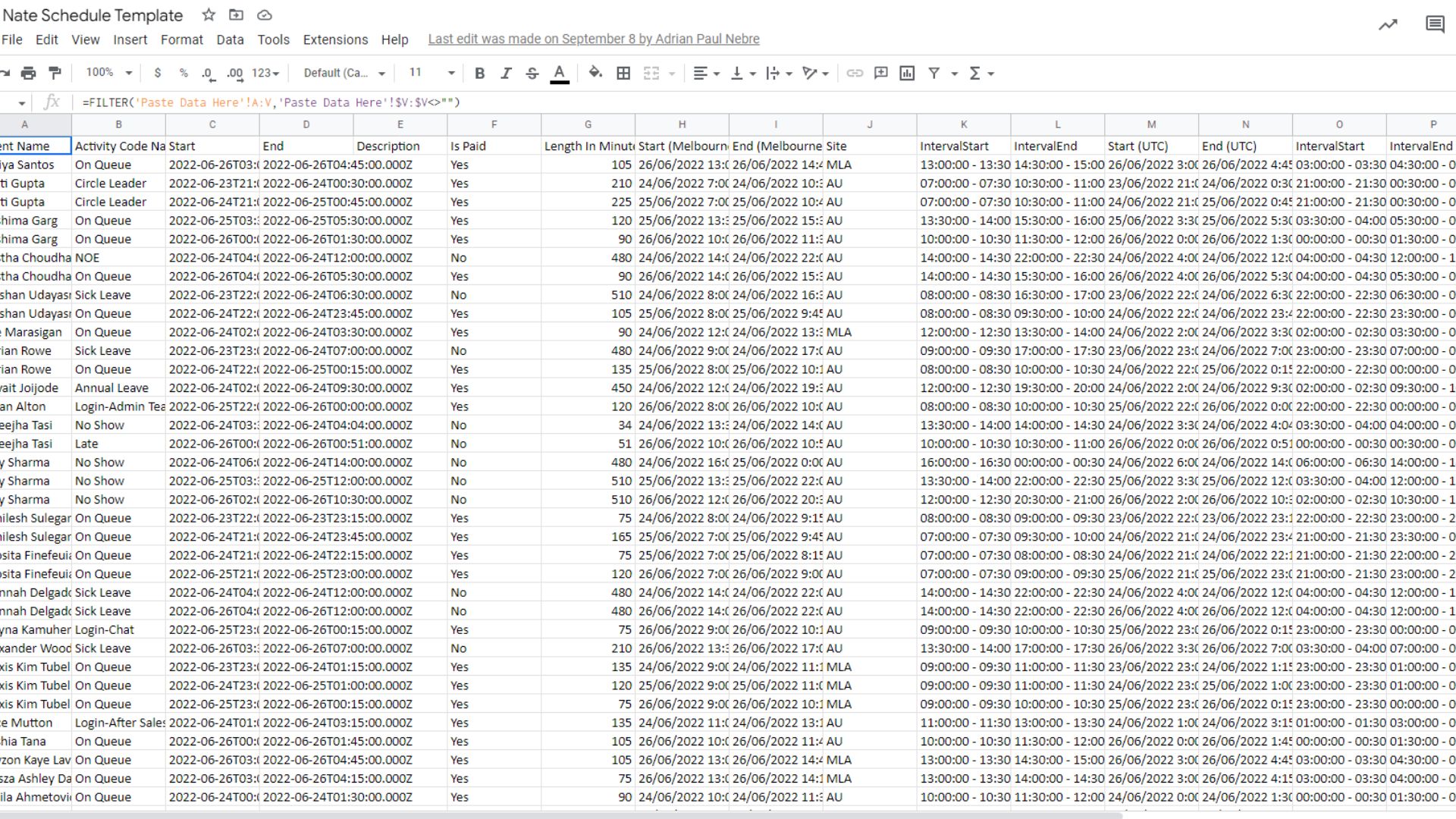The image size is (1456, 819).
Task: Click the Insert comment icon
Action: (880, 73)
